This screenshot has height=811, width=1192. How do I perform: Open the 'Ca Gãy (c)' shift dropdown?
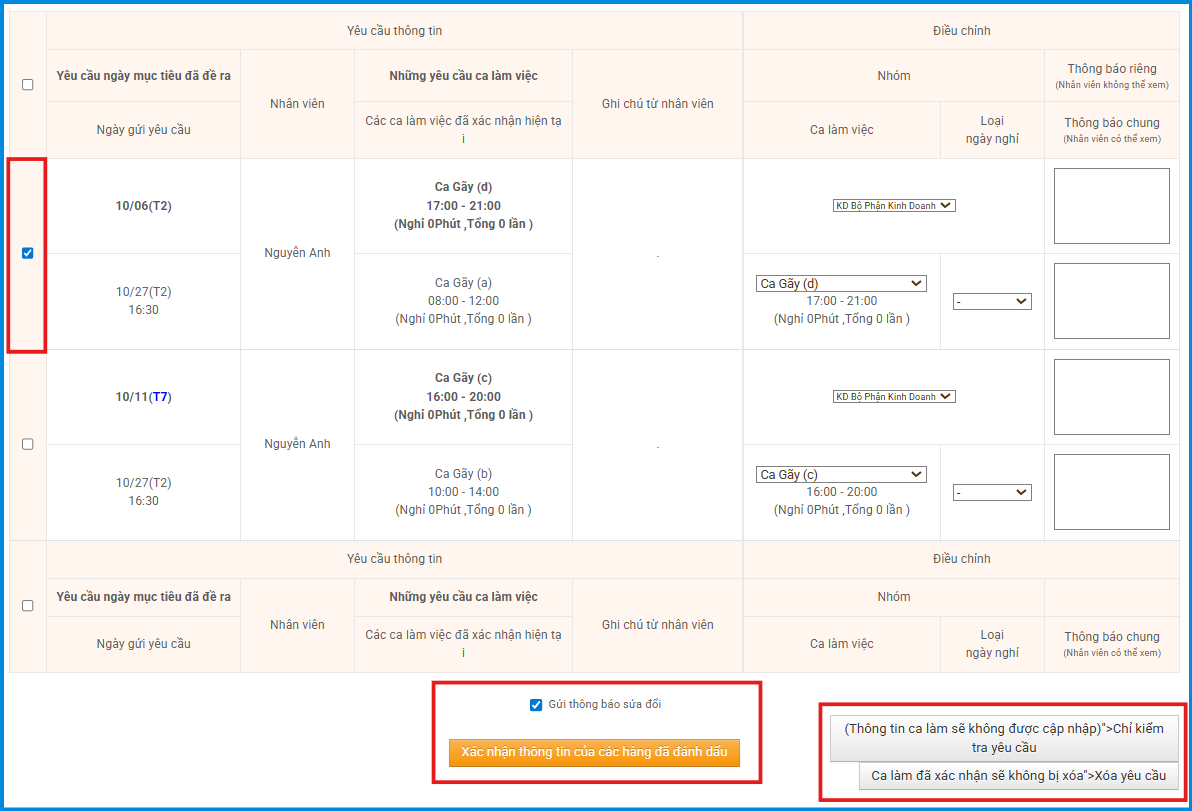(x=841, y=475)
